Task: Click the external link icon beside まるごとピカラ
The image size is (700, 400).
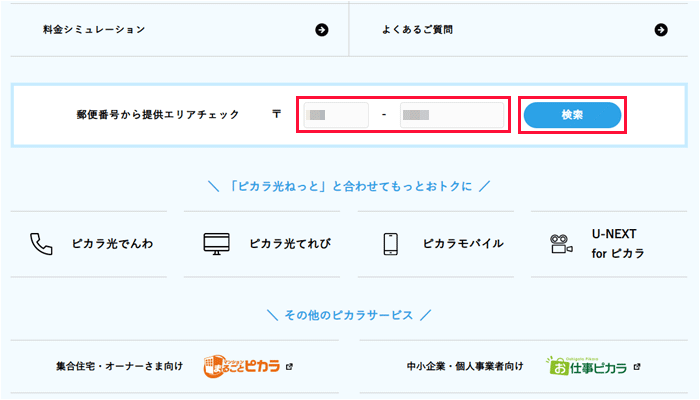Action: [x=289, y=367]
